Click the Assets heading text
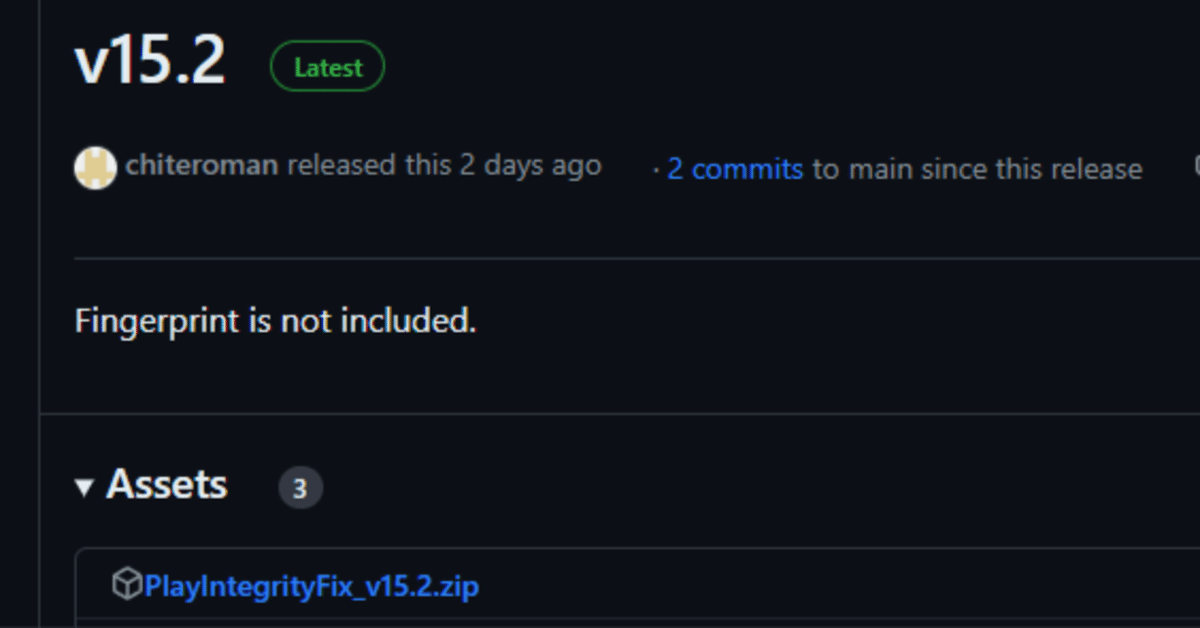Screen dimensions: 1200x628 click(166, 485)
